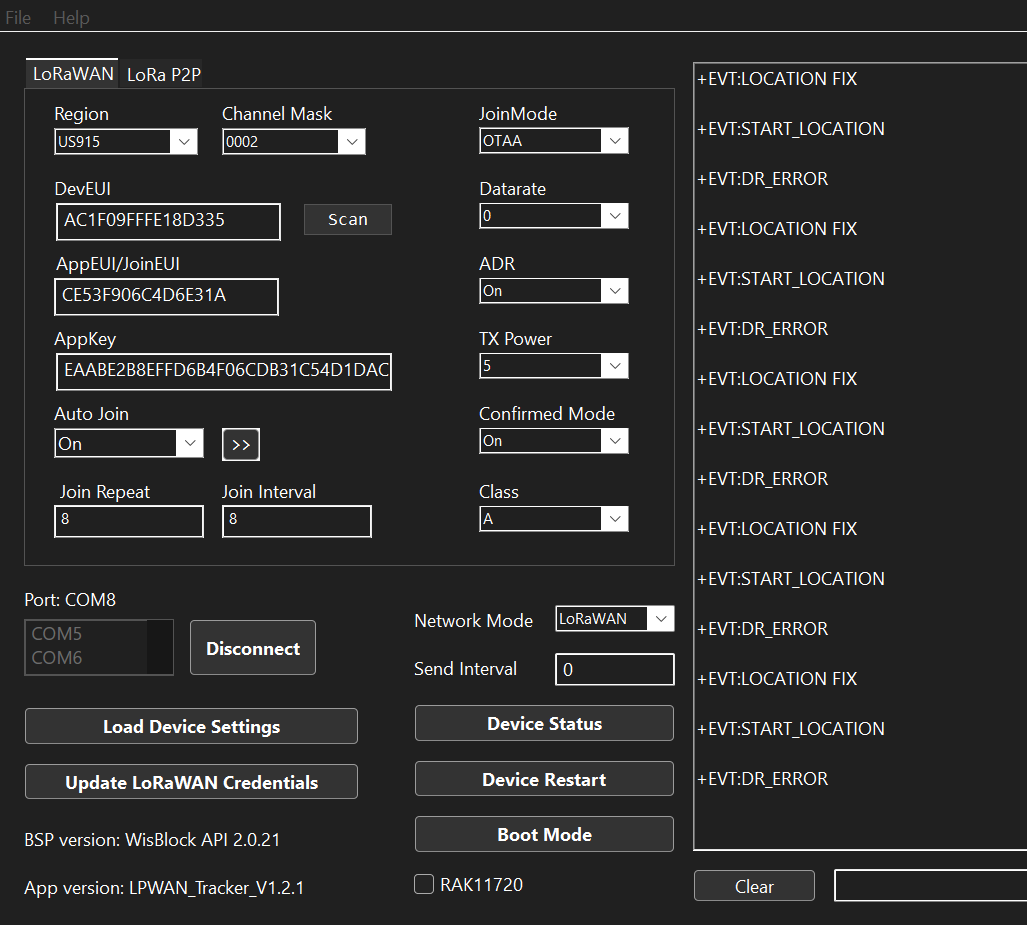This screenshot has height=925, width=1027.
Task: Expand the Network Mode dropdown
Action: pyautogui.click(x=614, y=619)
